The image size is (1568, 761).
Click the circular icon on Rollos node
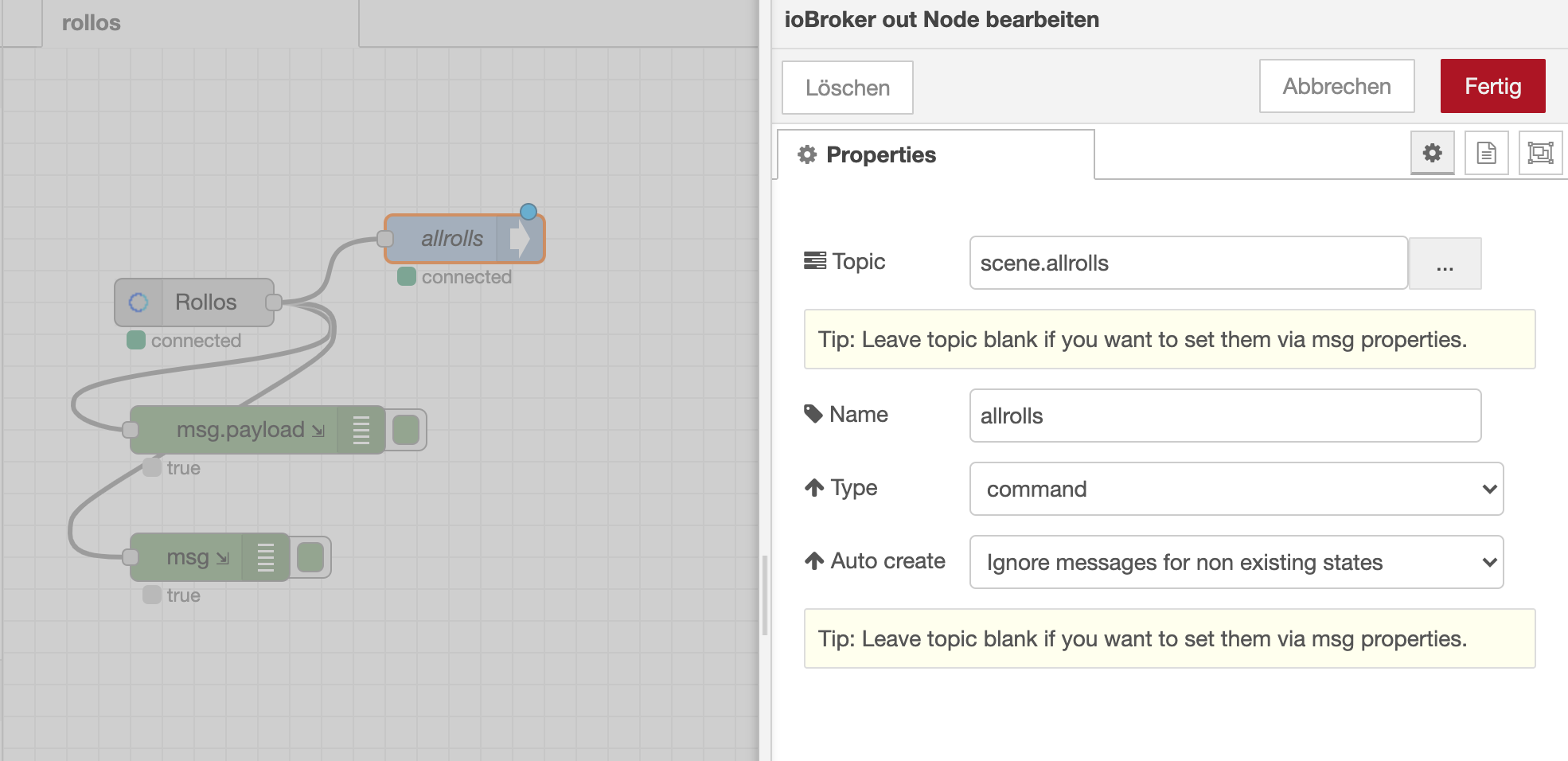[138, 302]
